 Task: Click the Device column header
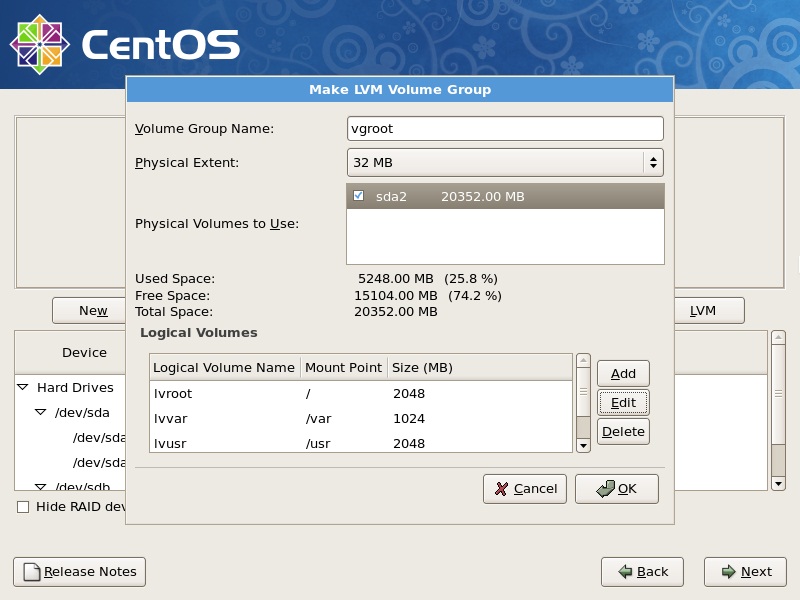(x=70, y=353)
